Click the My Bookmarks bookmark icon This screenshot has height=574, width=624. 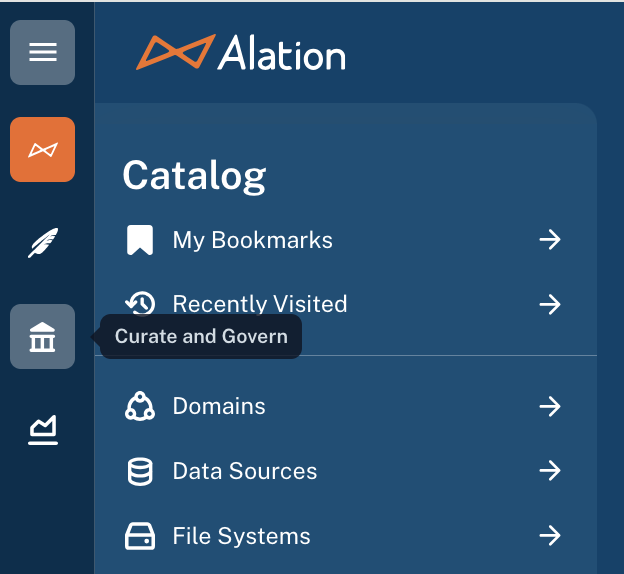point(140,240)
